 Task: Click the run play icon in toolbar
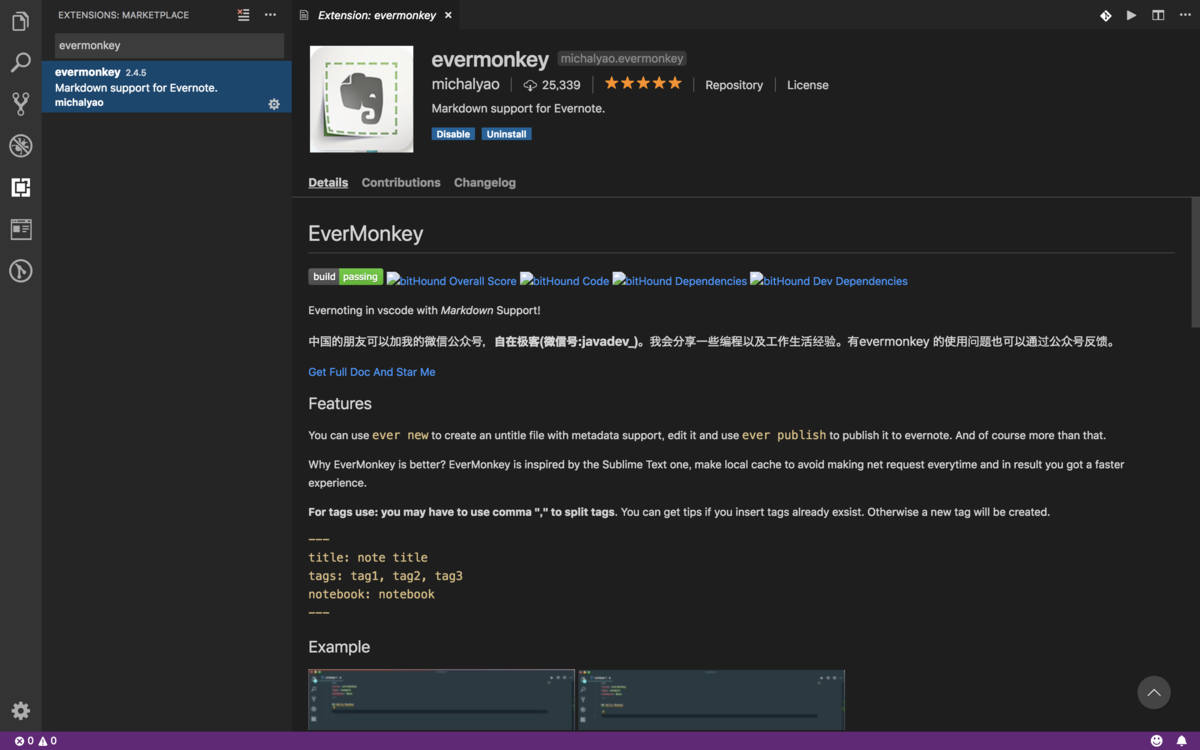[1131, 15]
